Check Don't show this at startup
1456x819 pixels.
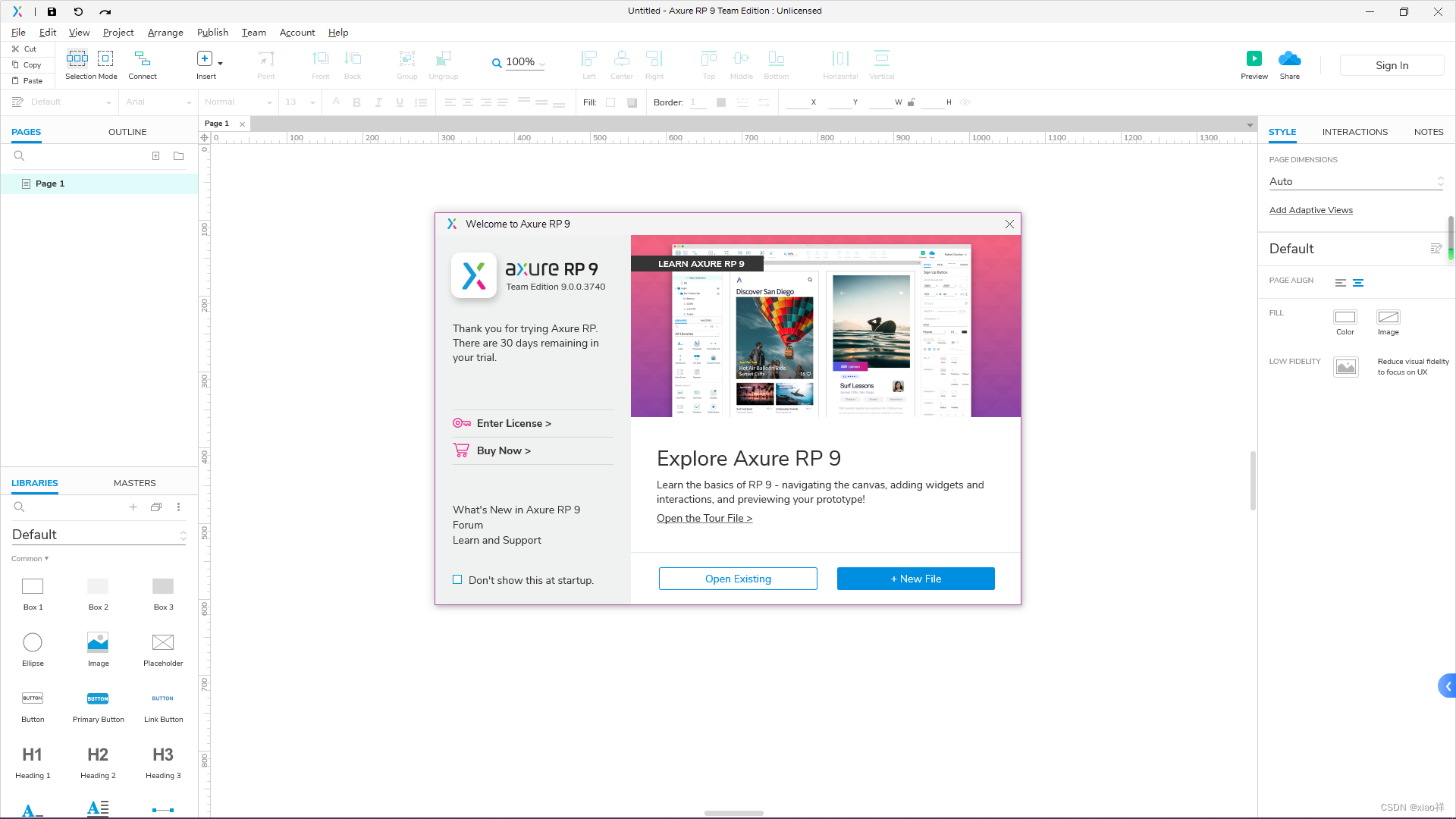click(x=457, y=579)
